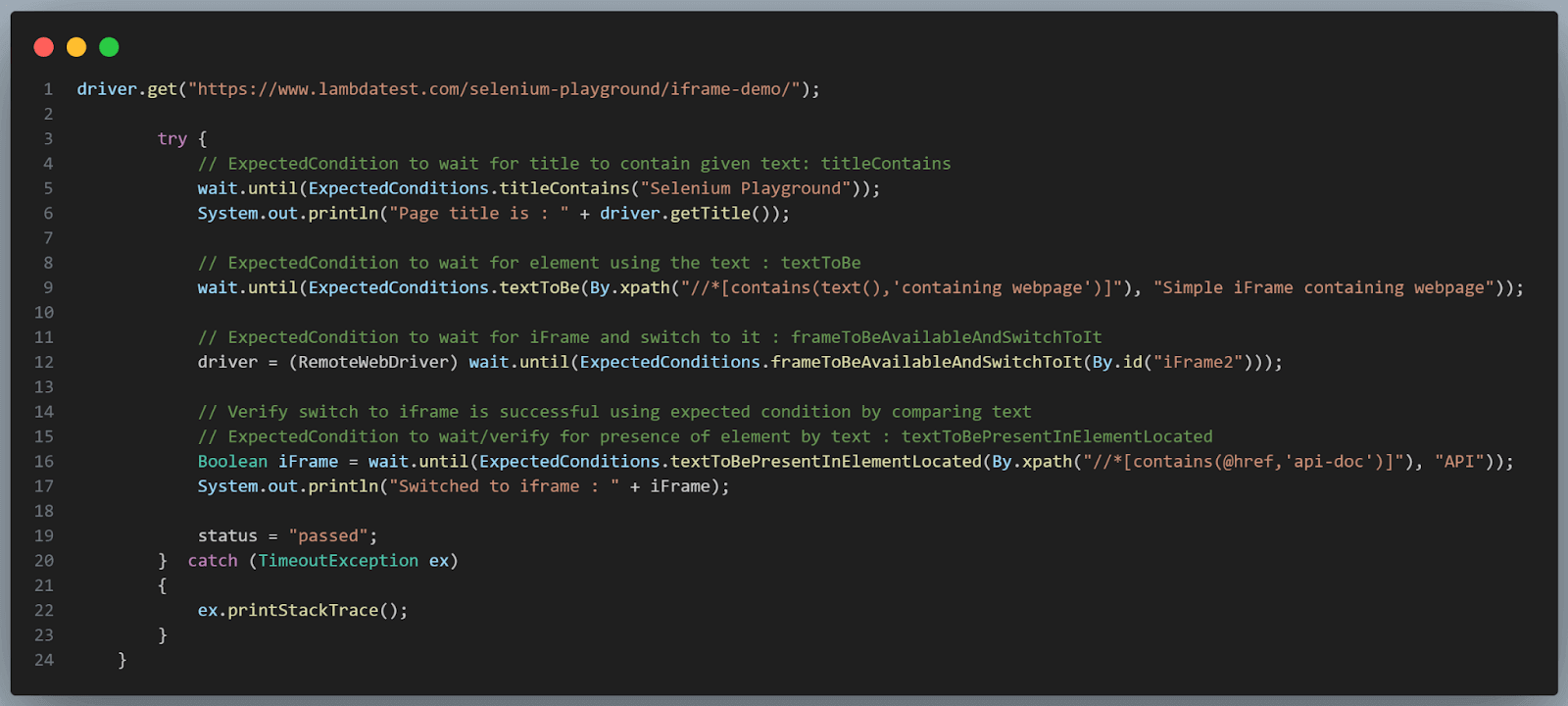Click 'TimeoutException' in the catch clause
This screenshot has height=706, width=1568.
pos(338,561)
